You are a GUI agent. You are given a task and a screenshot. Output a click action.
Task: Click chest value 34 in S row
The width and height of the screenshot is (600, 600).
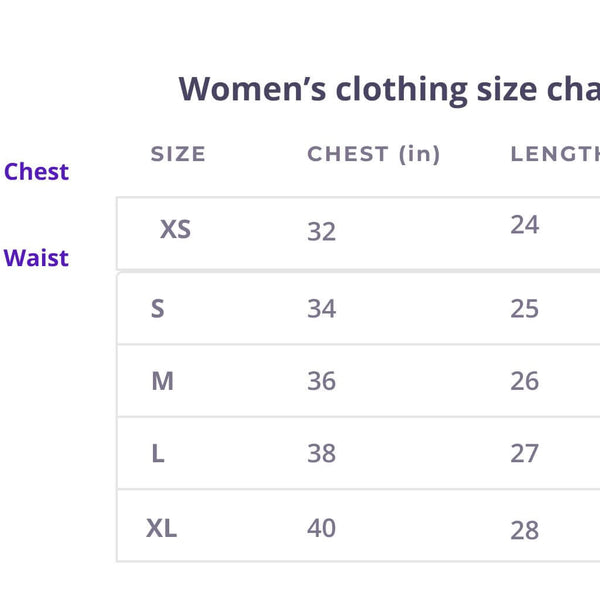pos(321,309)
